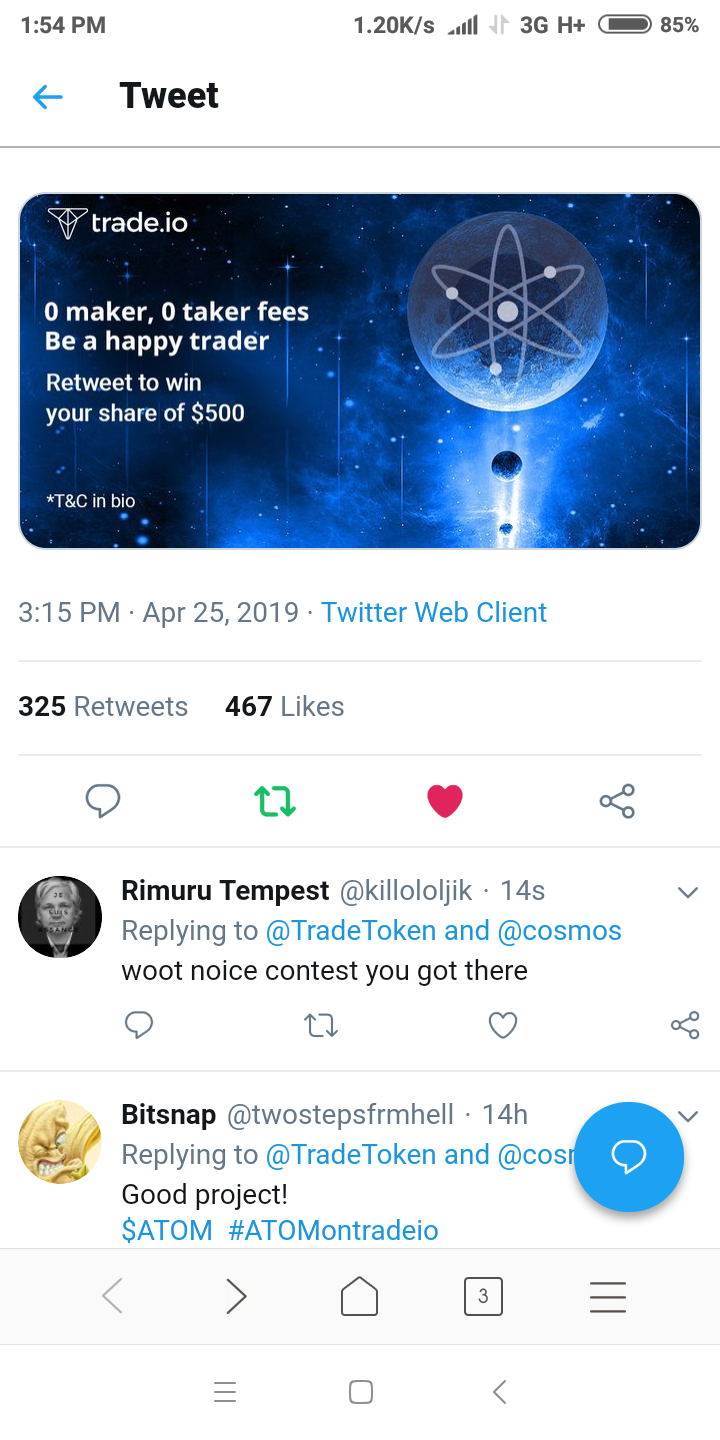
Task: Expand options chevron on Bitsnap's reply
Action: coord(687,1116)
